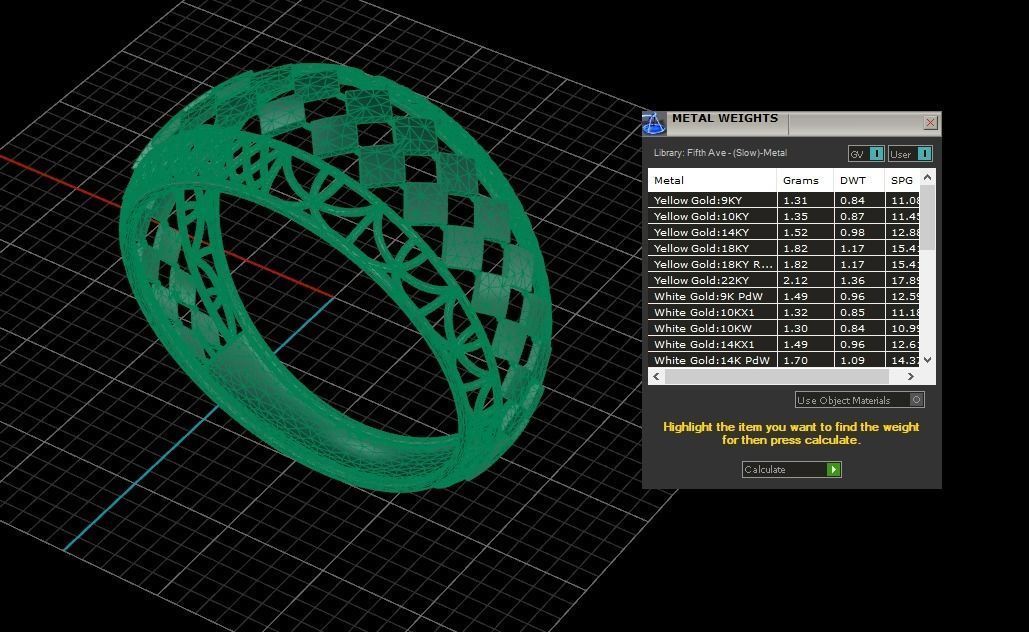1029x632 pixels.
Task: Click the 1.09 DWT value
Action: (852, 360)
